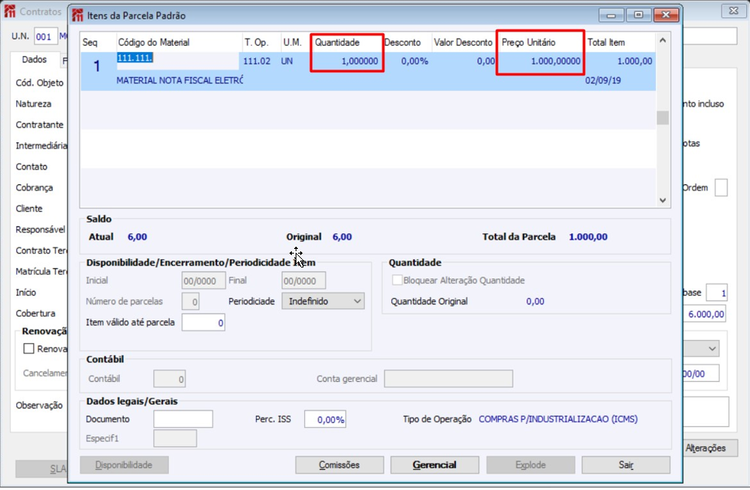Minimize the Itens da Parcela dialog
The width and height of the screenshot is (750, 490).
tap(611, 15)
